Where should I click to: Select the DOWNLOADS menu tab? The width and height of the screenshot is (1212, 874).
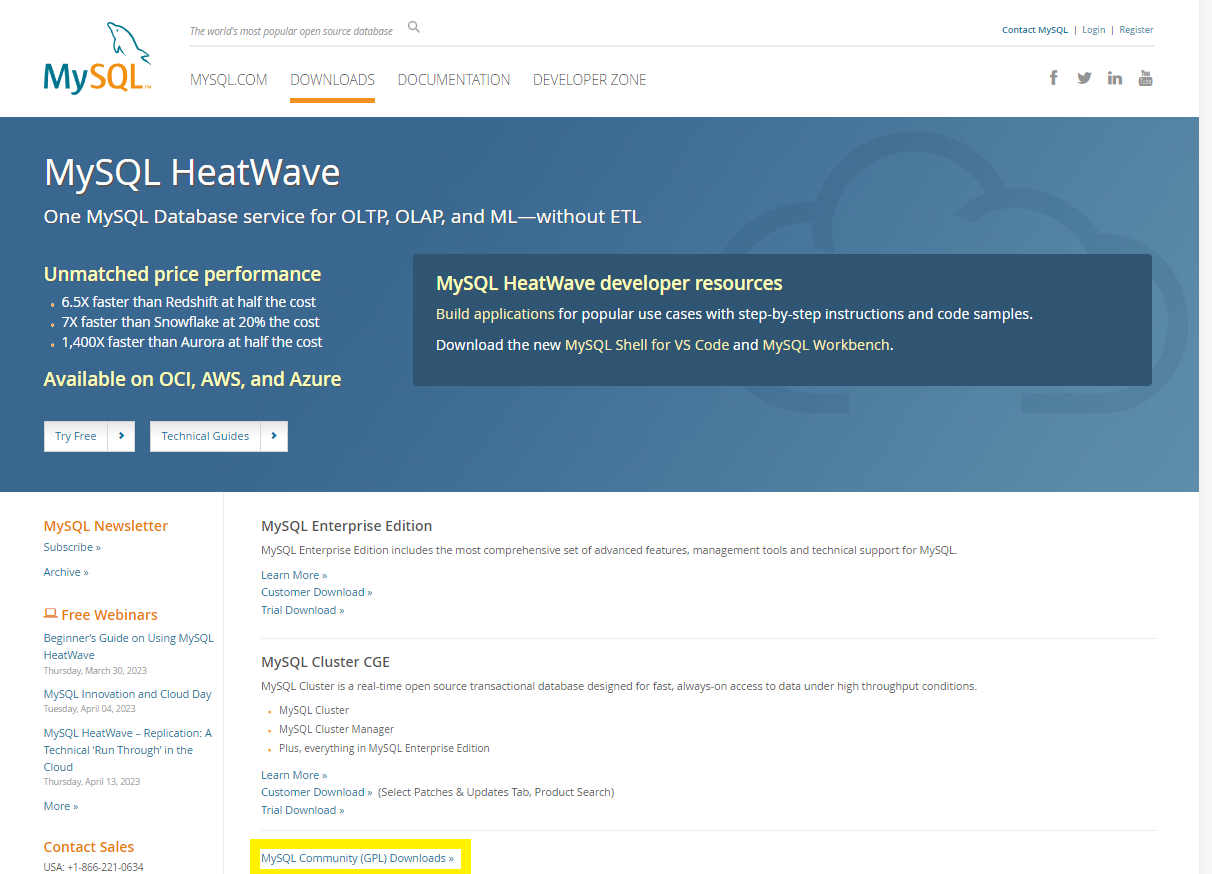(332, 80)
